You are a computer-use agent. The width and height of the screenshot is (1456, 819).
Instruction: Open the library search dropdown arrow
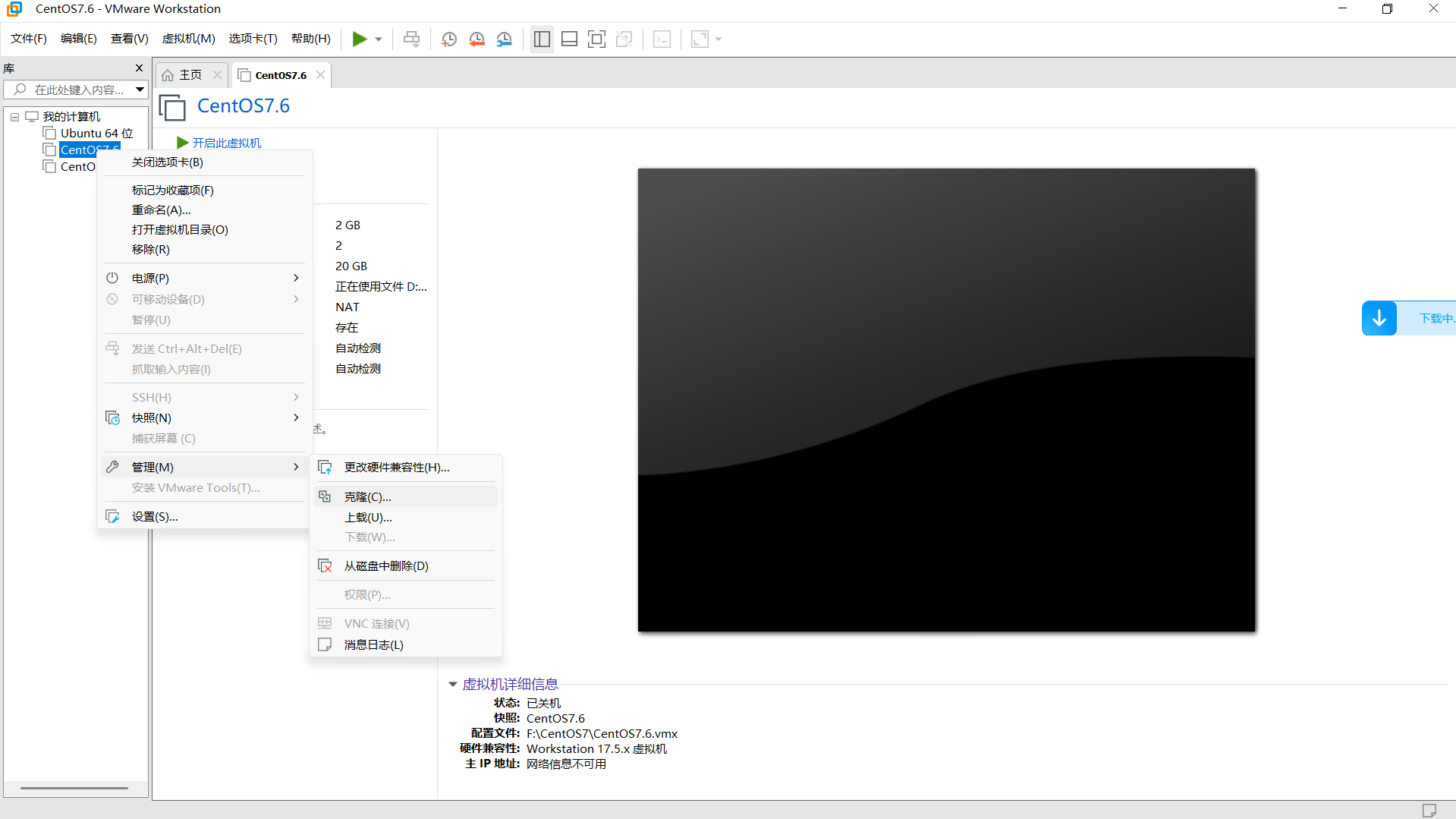140,90
